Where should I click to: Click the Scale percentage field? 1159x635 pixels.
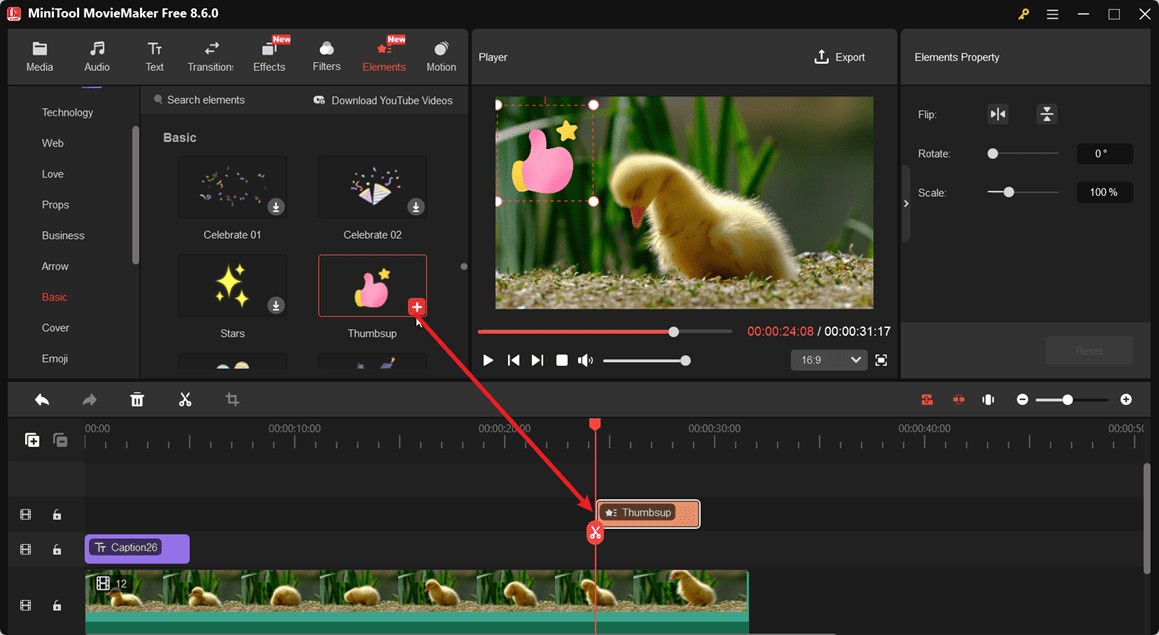(1104, 192)
